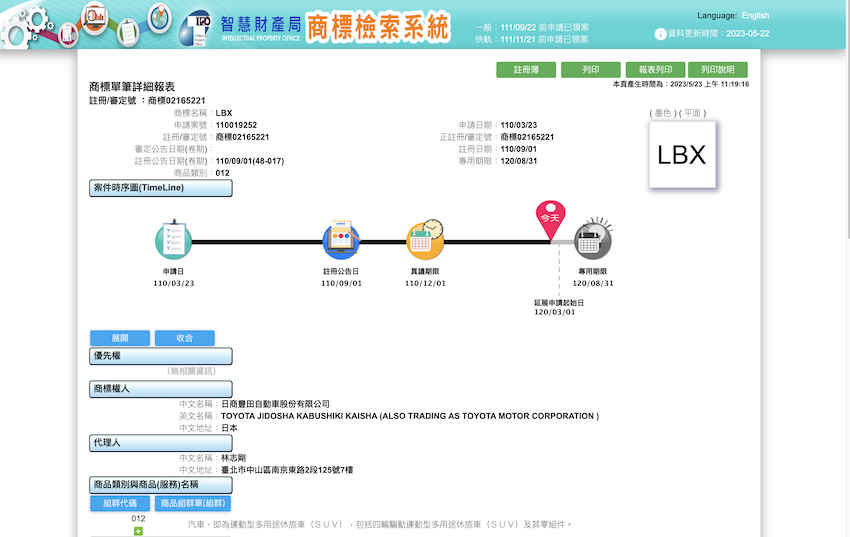Click the registration publication monitor icon

point(341,240)
